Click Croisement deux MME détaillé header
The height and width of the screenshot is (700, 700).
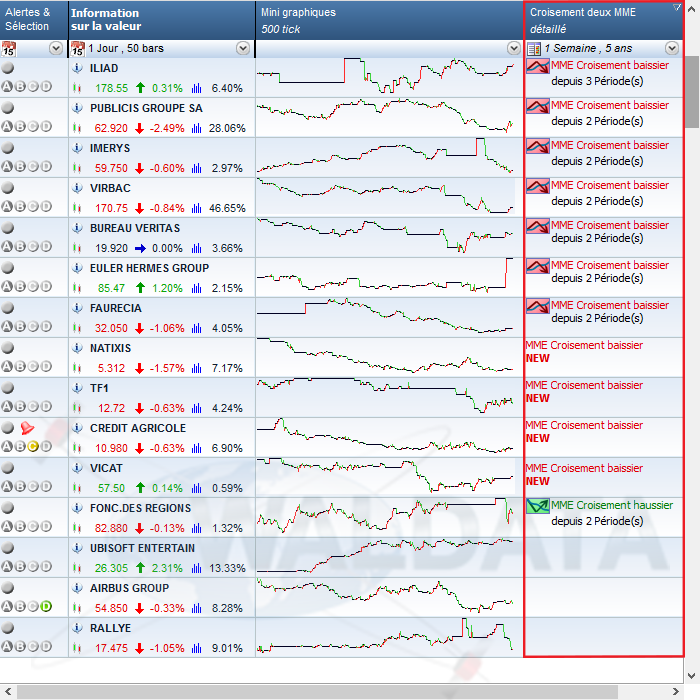604,20
